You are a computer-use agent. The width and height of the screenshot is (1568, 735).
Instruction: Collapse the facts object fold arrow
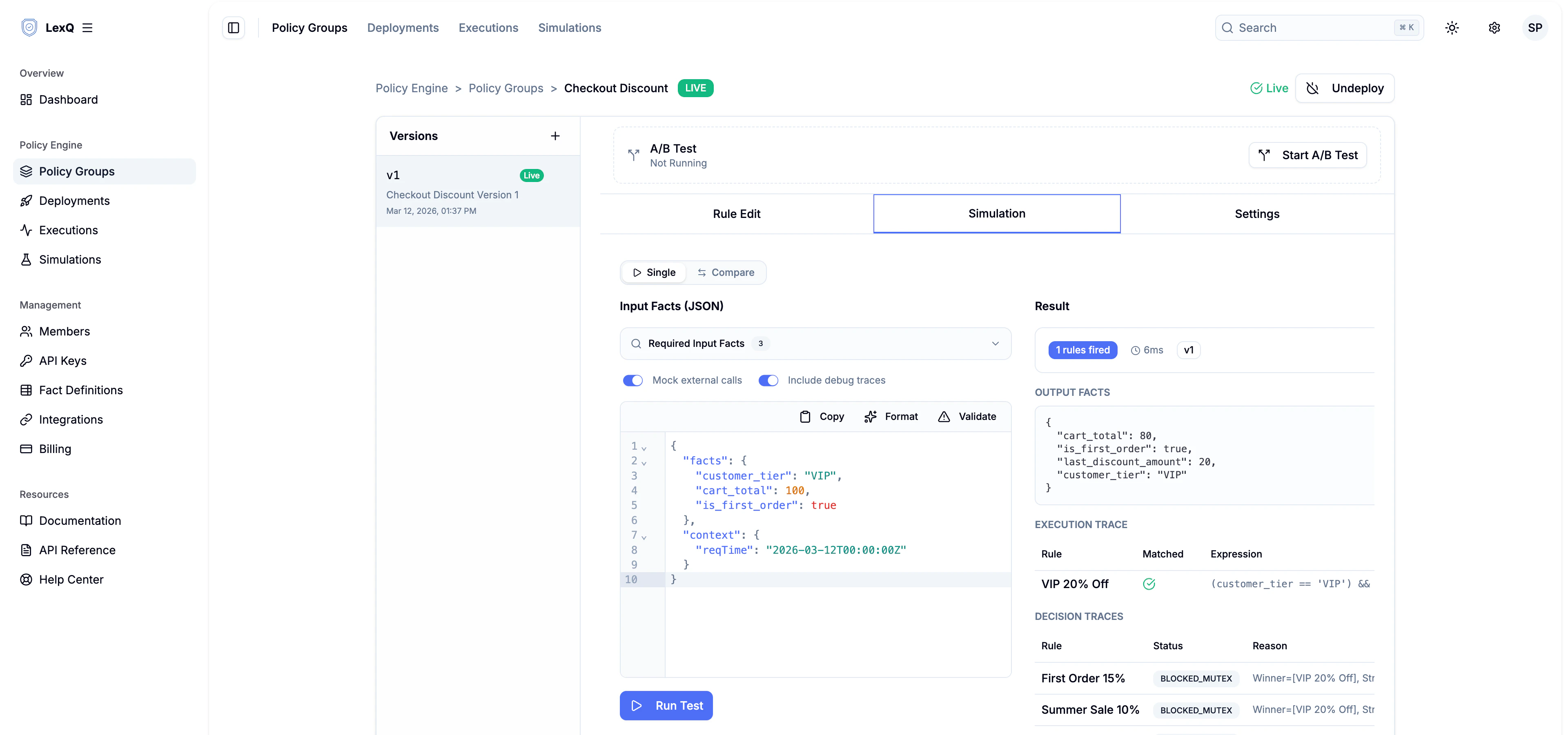[644, 462]
